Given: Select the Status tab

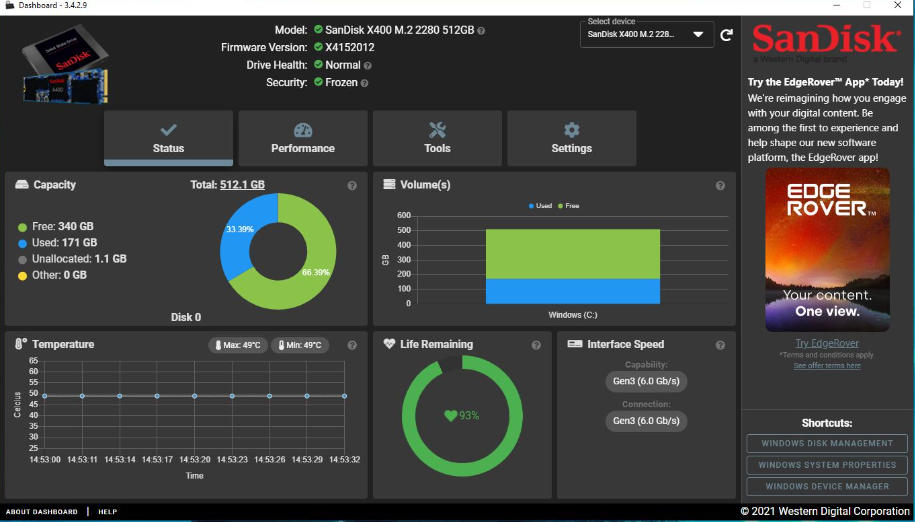Looking at the screenshot, I should [168, 138].
